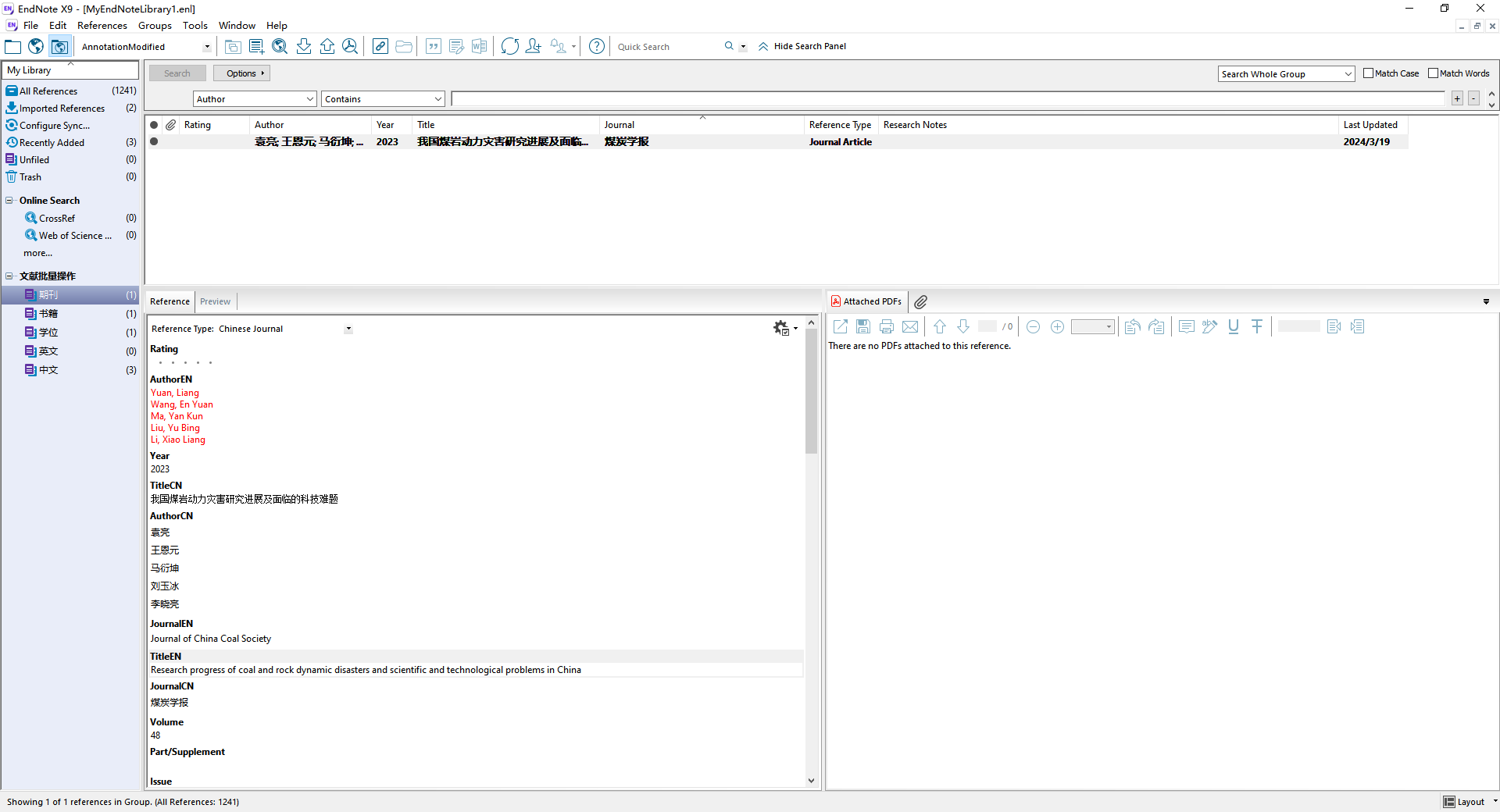Click the Open File folder icon
The width and height of the screenshot is (1500, 812).
tap(404, 47)
